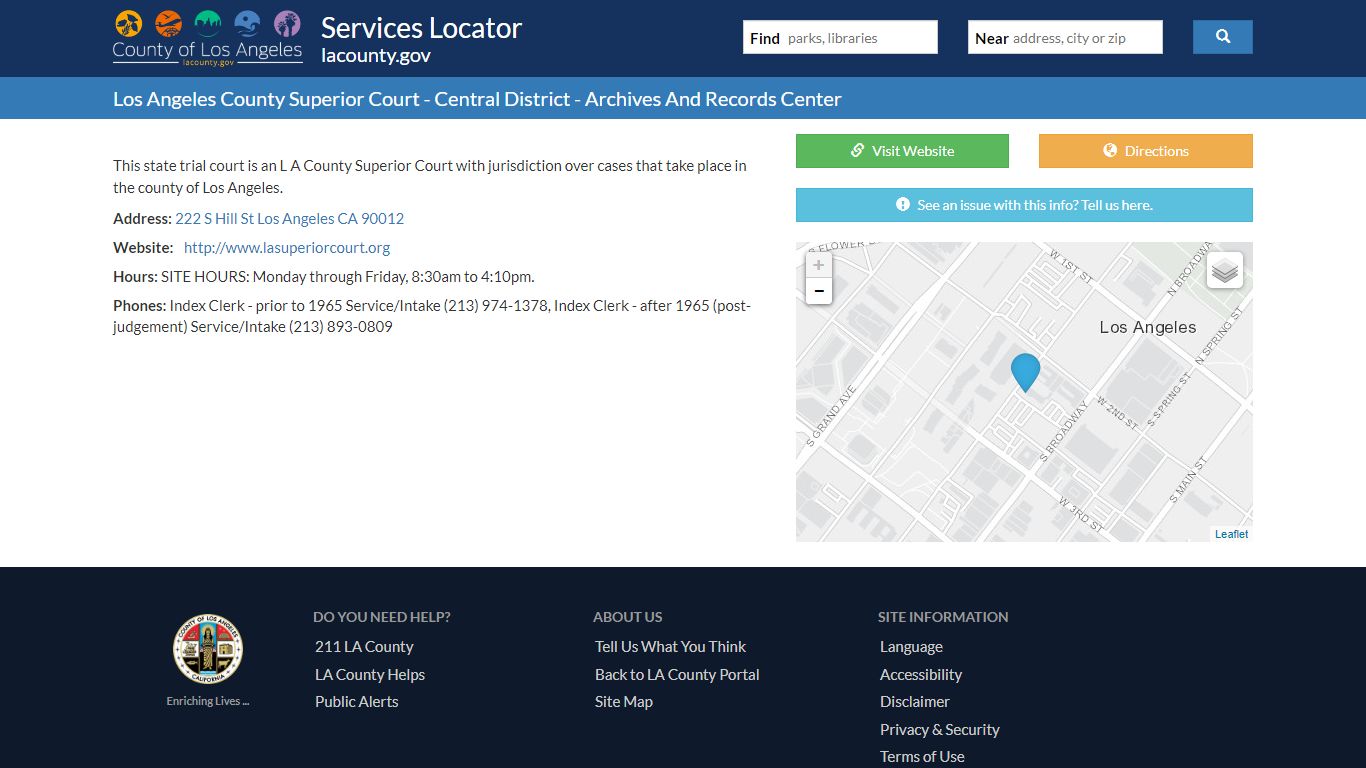Open the Terms of Use link
This screenshot has width=1366, height=768.
point(922,757)
